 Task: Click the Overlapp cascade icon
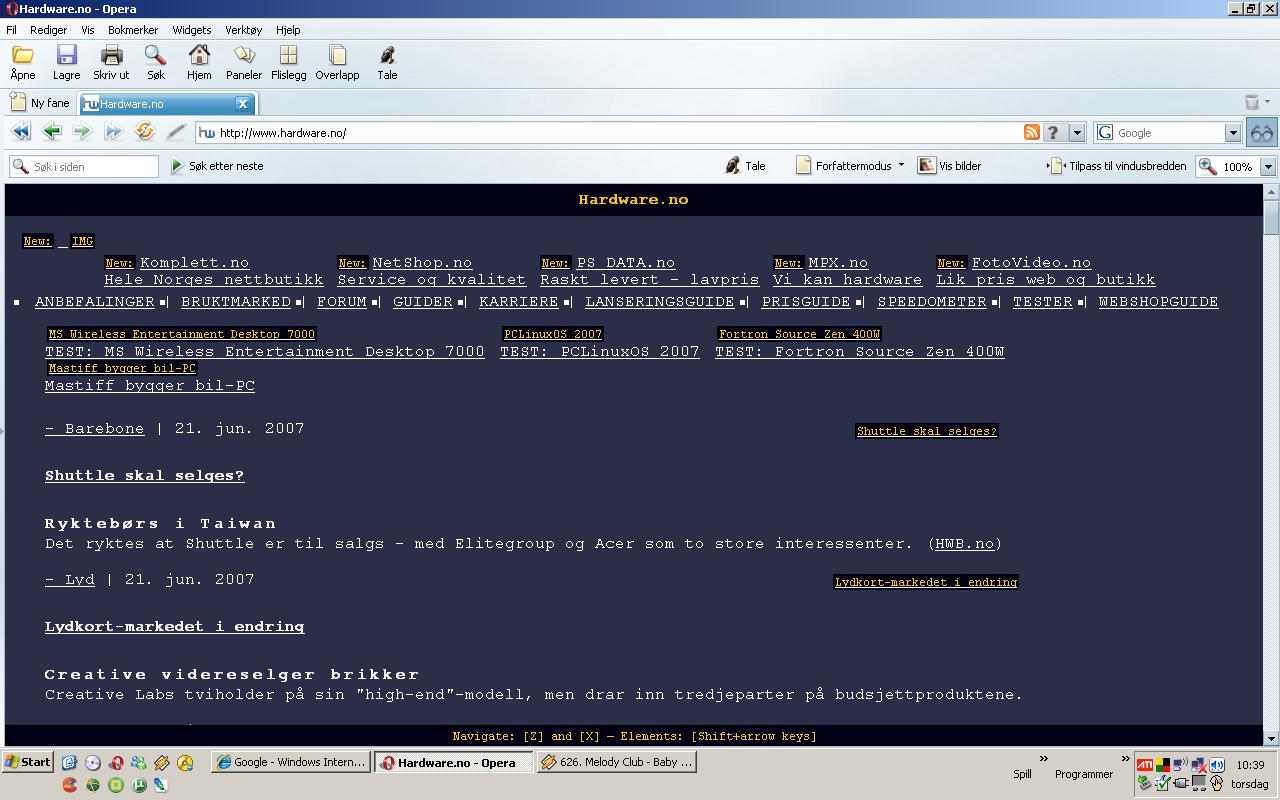click(337, 55)
